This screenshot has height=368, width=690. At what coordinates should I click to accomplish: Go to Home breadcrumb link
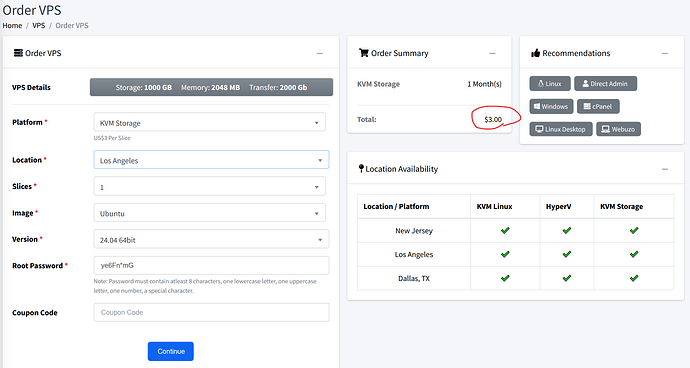click(x=12, y=26)
